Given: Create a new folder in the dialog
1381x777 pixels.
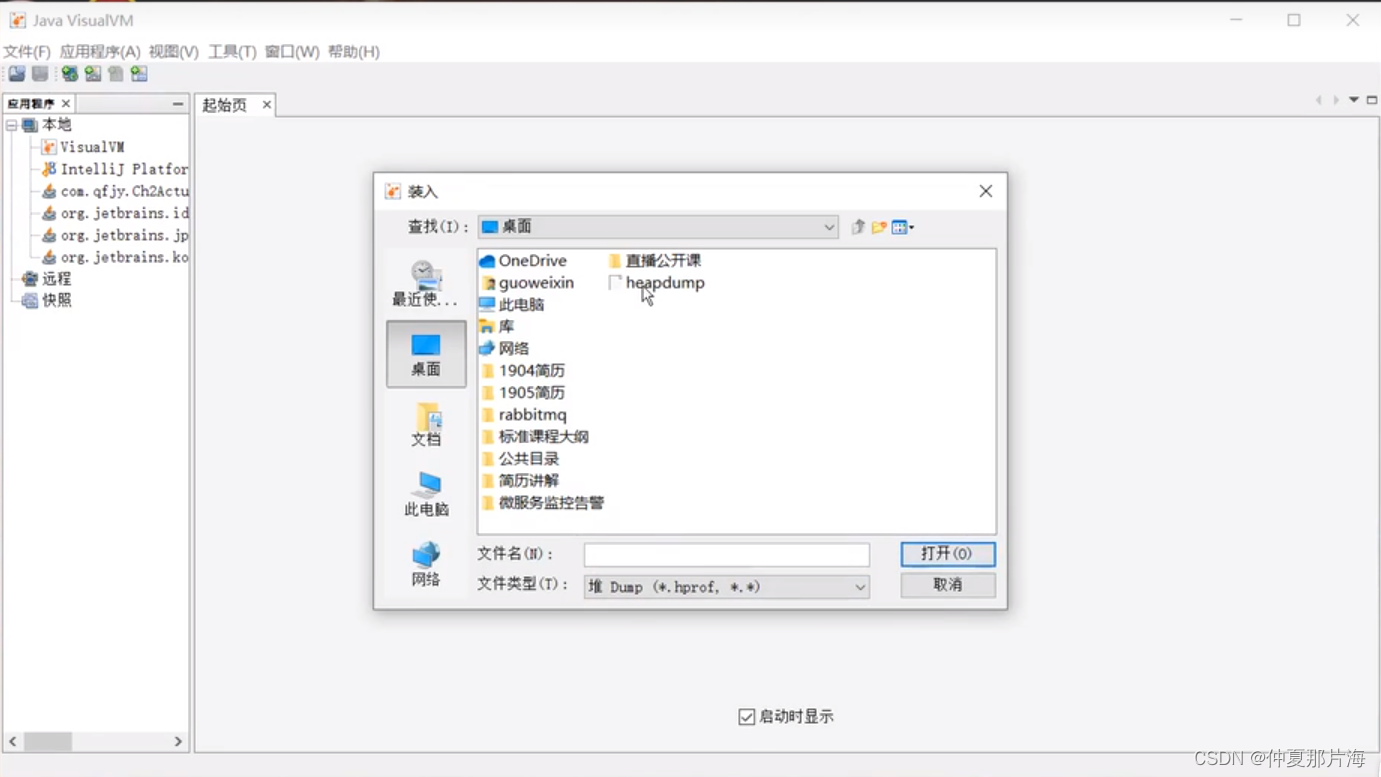Looking at the screenshot, I should (x=879, y=227).
